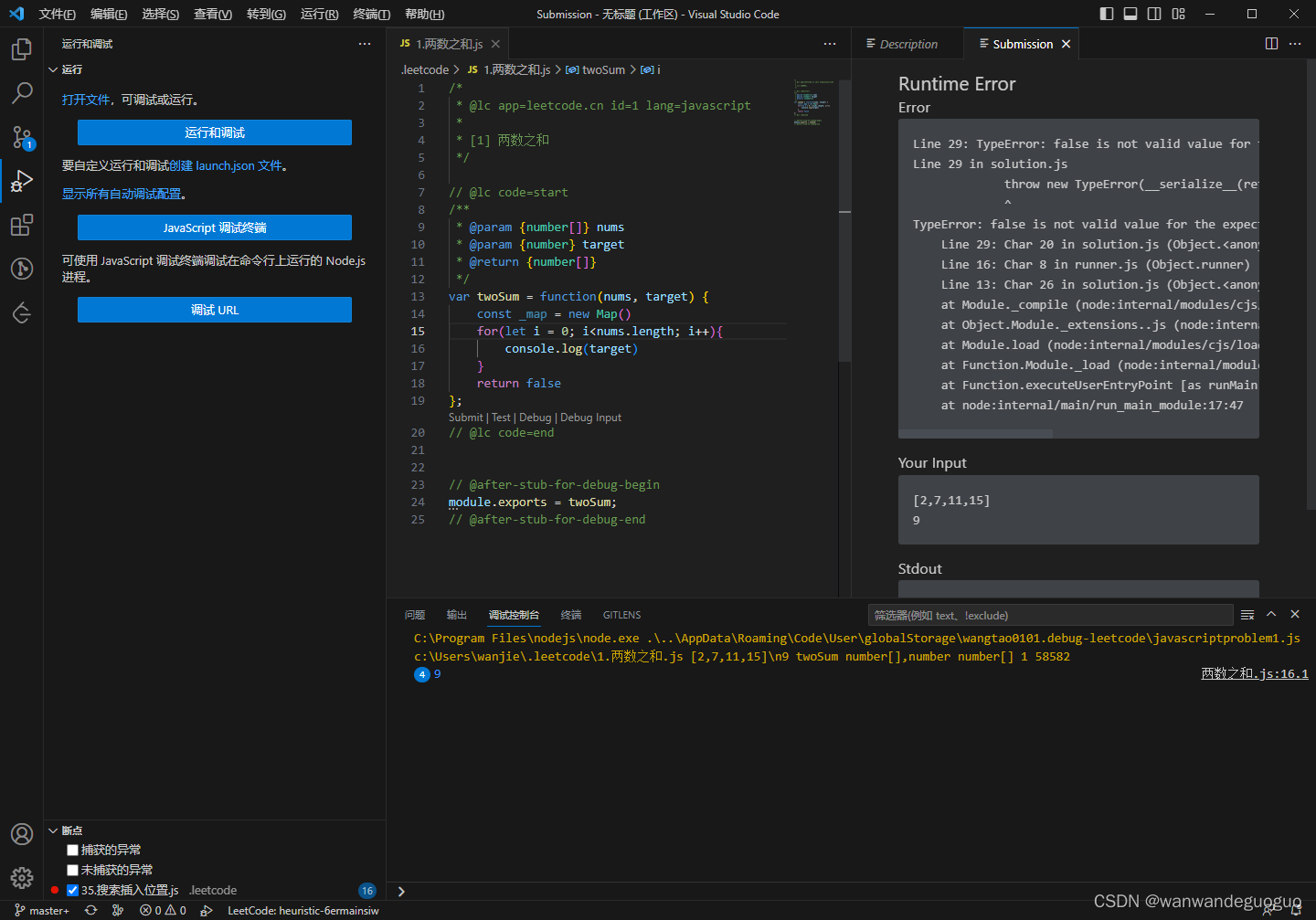Collapse the 断点 section
This screenshot has height=920, width=1316.
pos(53,830)
